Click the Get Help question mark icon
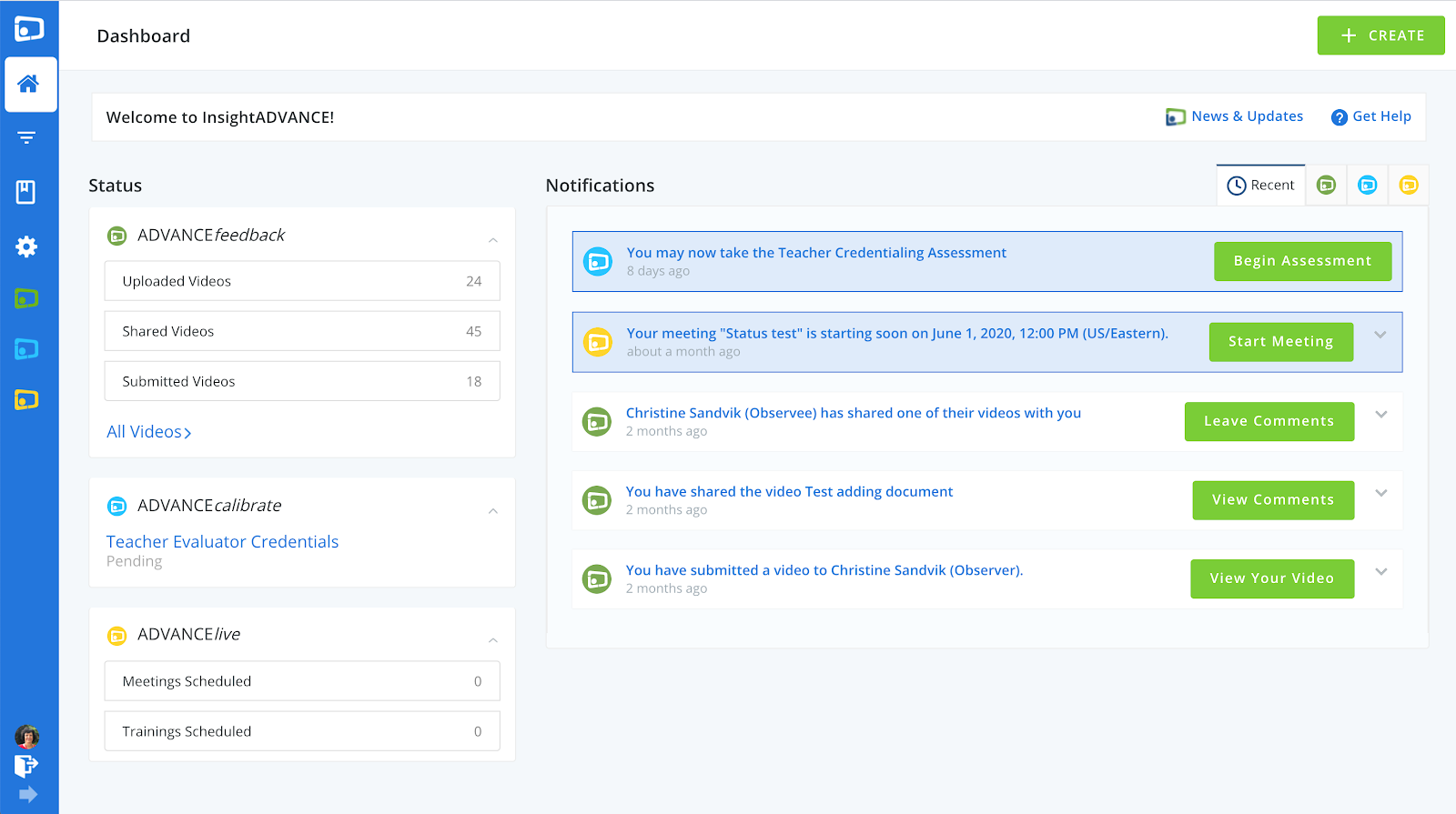 click(x=1339, y=117)
